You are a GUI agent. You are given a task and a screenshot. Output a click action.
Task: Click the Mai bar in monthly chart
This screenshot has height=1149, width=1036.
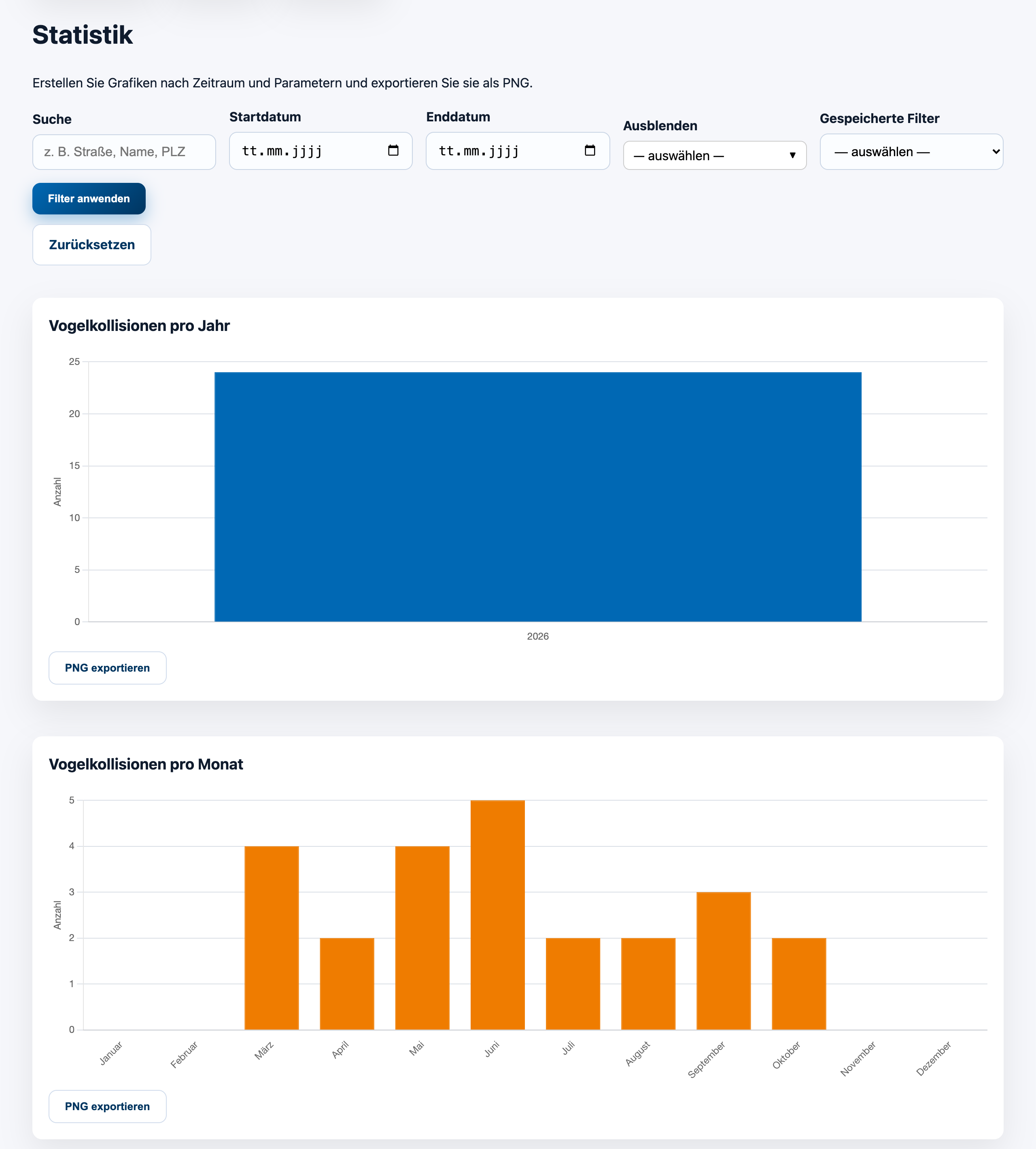tap(422, 938)
